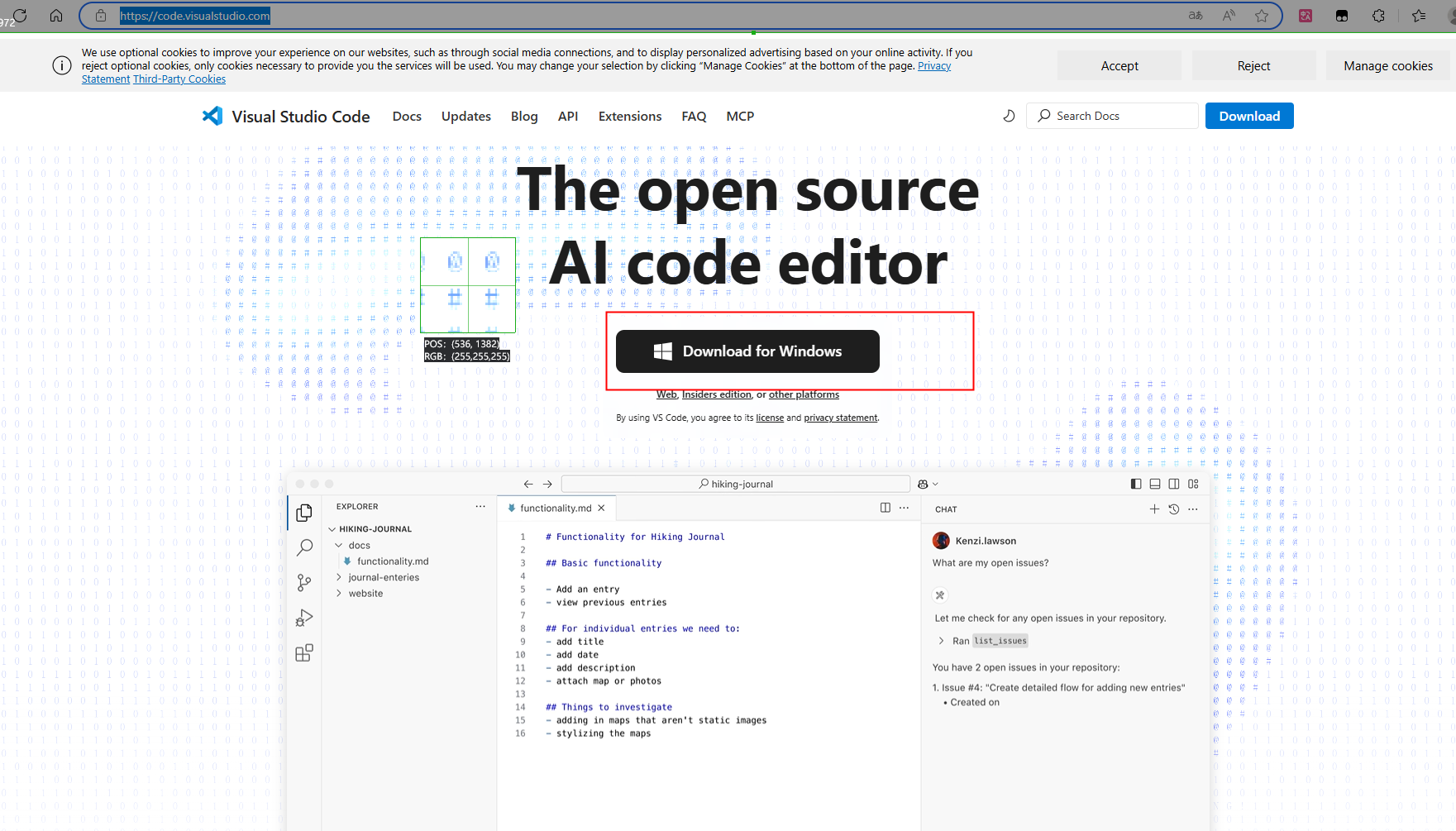Viewport: 1456px width, 831px height.
Task: Open Explorer panel more actions menu
Action: point(480,506)
